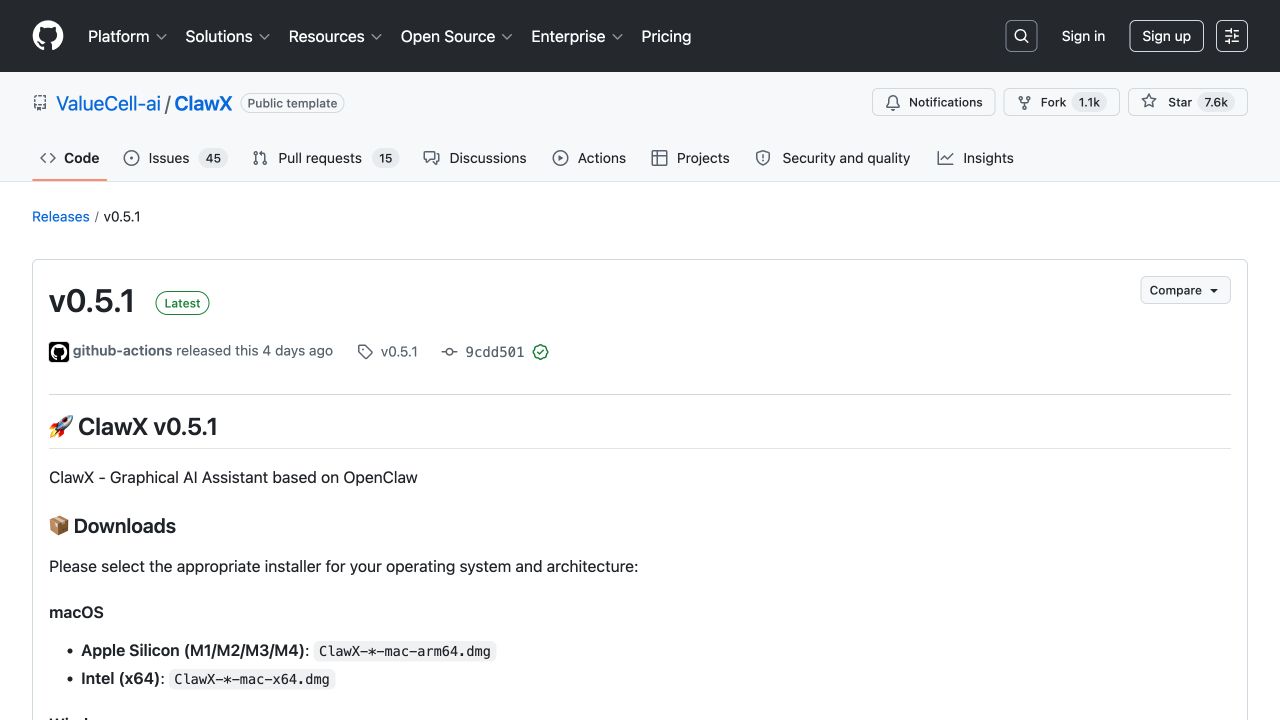Switch to the Projects tab
The width and height of the screenshot is (1280, 720).
click(690, 158)
